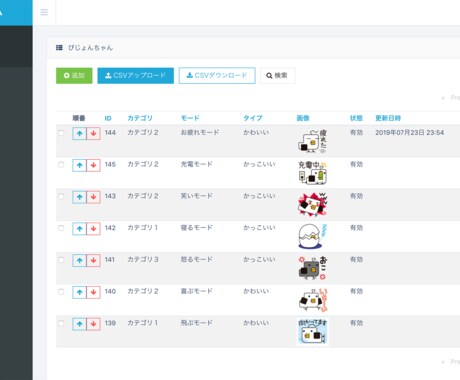Move row 145 down with the red arrow
Image resolution: width=460 pixels, height=380 pixels.
coord(93,165)
